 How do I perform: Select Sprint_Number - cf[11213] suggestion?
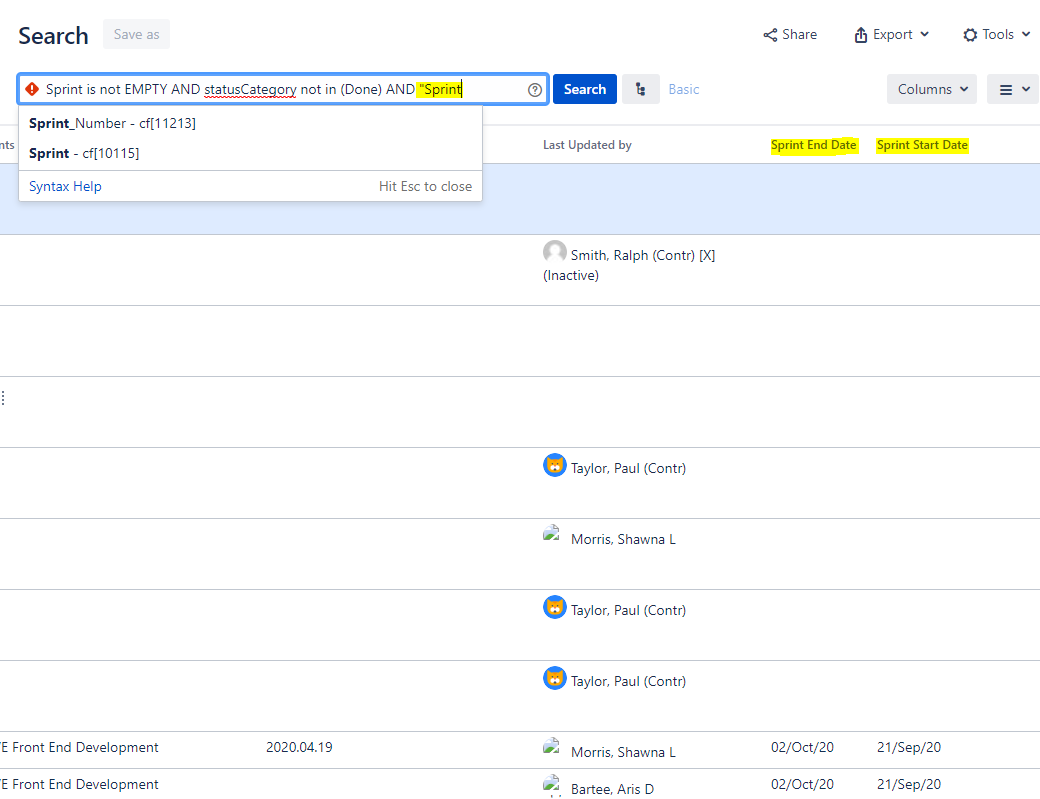[250, 123]
